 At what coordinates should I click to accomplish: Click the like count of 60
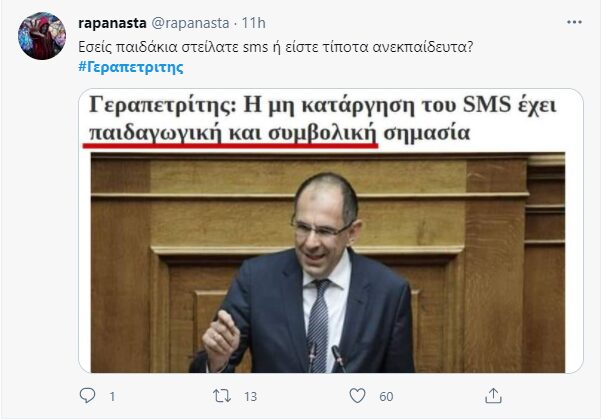386,396
